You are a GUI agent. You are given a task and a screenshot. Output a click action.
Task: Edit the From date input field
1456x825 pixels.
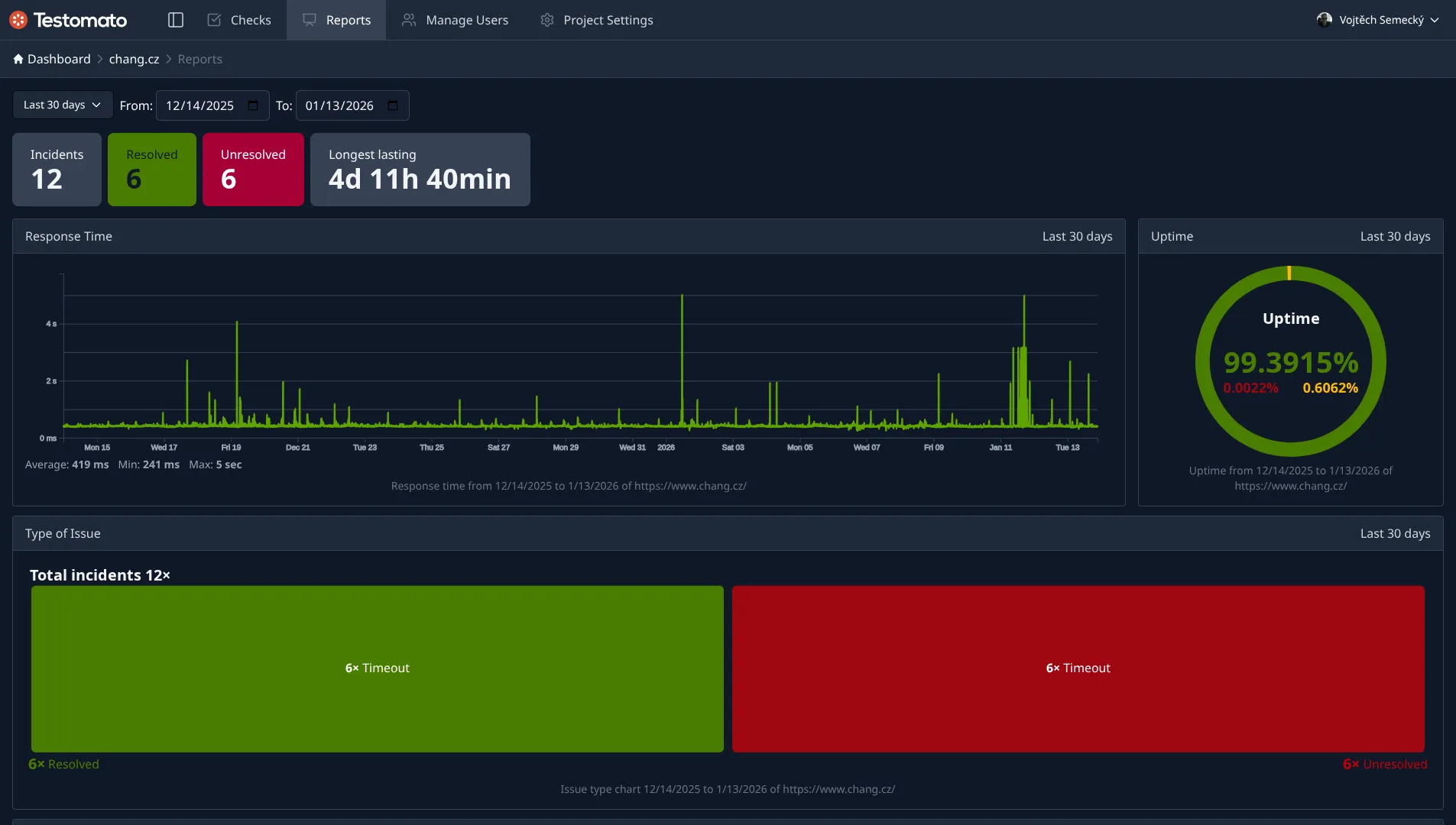coord(203,105)
